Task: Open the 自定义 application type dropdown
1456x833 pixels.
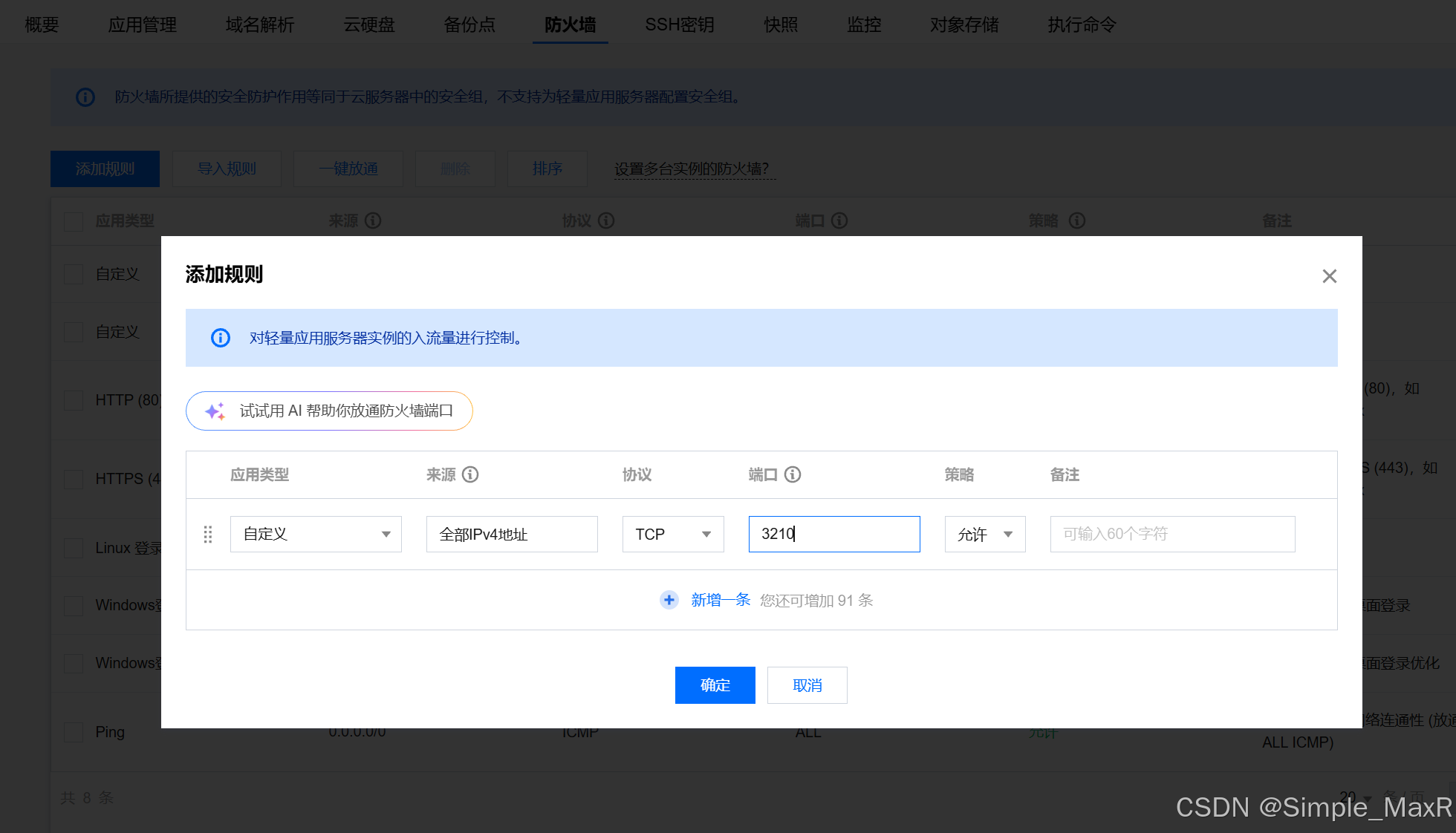Action: (x=316, y=535)
